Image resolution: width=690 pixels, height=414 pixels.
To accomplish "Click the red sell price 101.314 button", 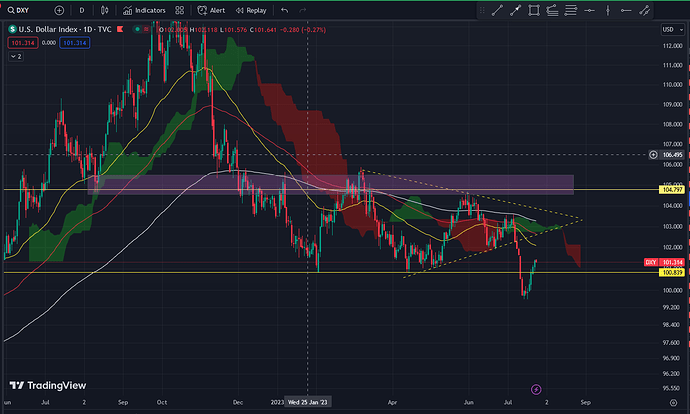I will (23, 43).
